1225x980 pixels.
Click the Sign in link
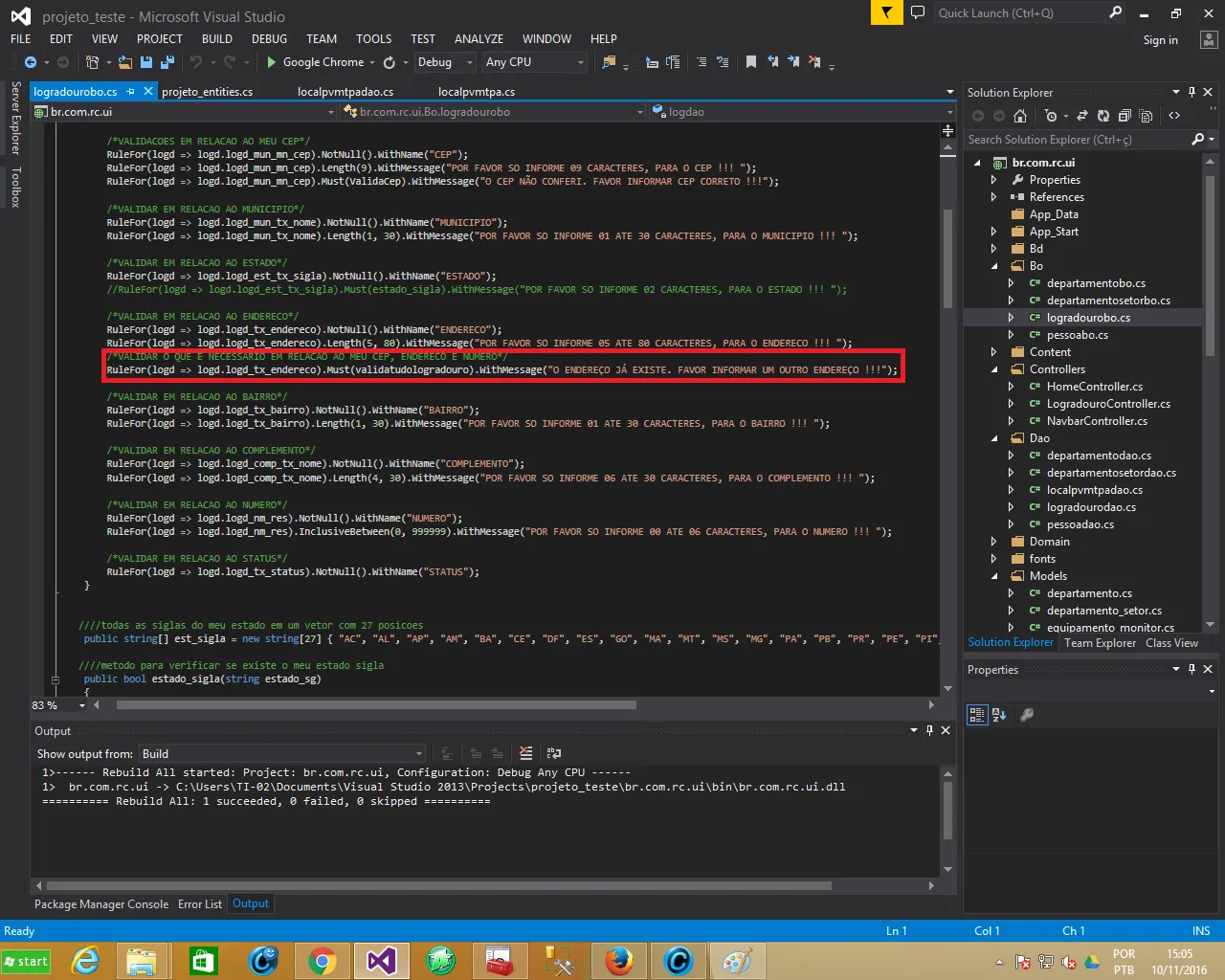[1160, 40]
